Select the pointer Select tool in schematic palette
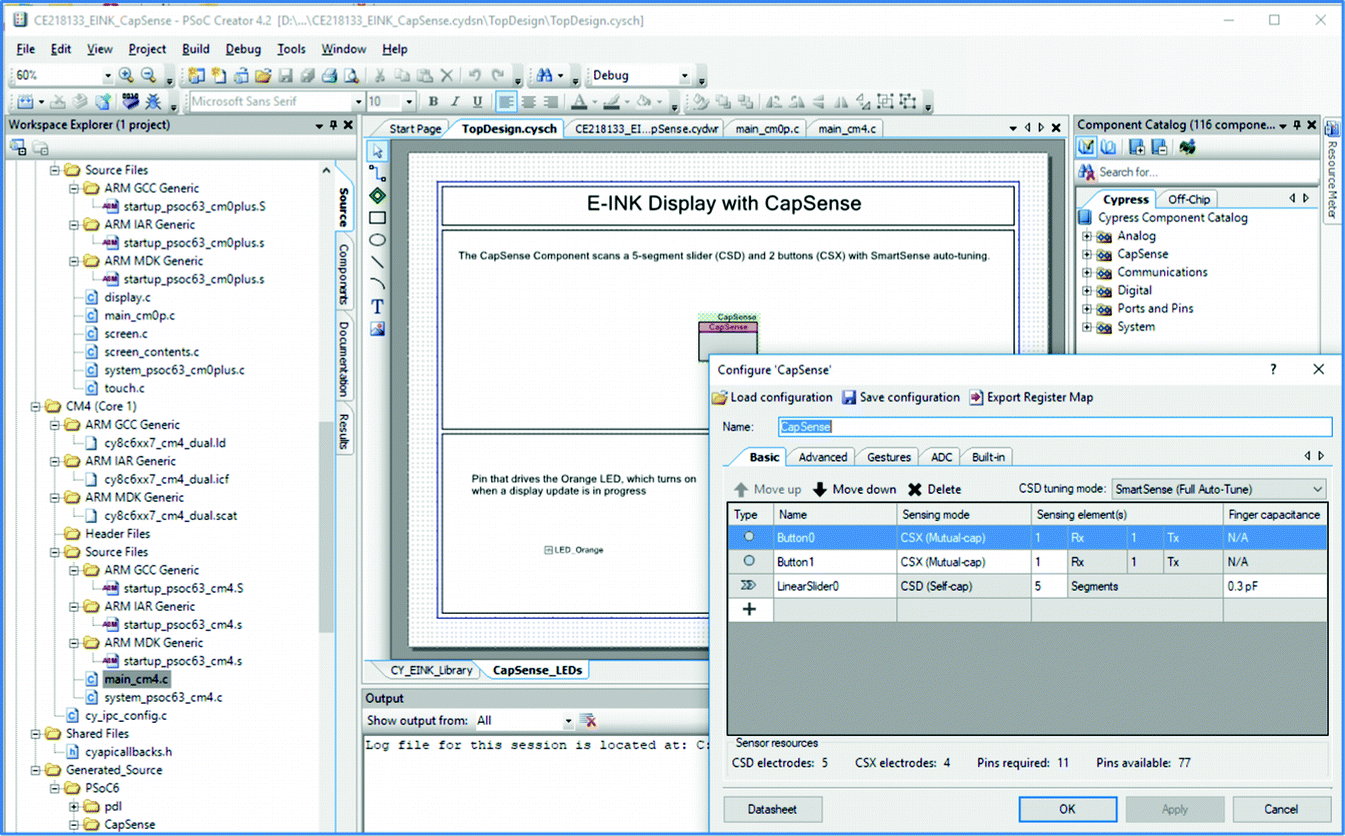 [x=377, y=151]
